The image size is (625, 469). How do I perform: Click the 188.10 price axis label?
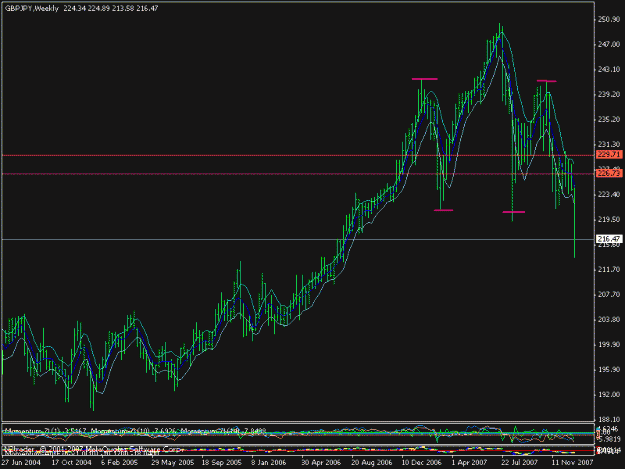click(x=609, y=420)
